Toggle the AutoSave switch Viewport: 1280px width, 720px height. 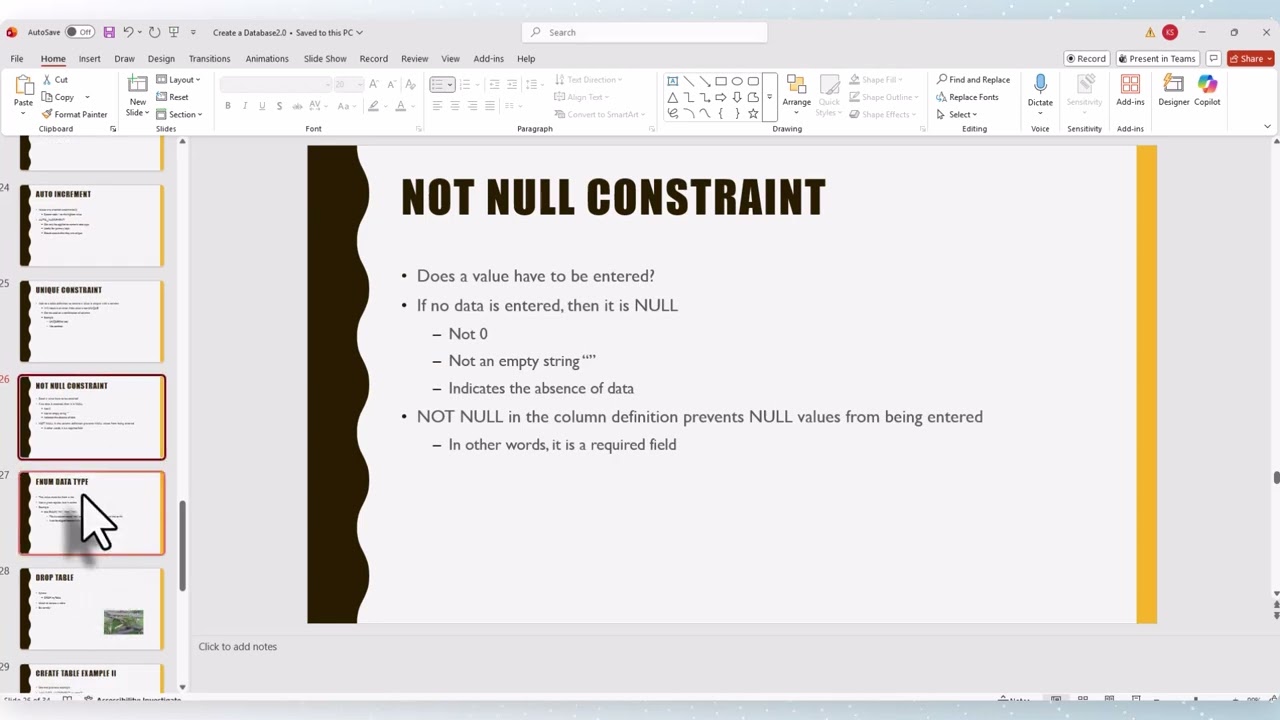click(80, 32)
